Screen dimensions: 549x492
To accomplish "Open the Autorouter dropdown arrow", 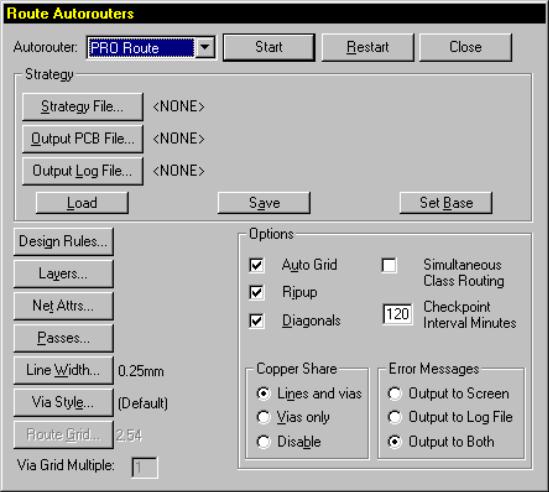I will click(205, 48).
